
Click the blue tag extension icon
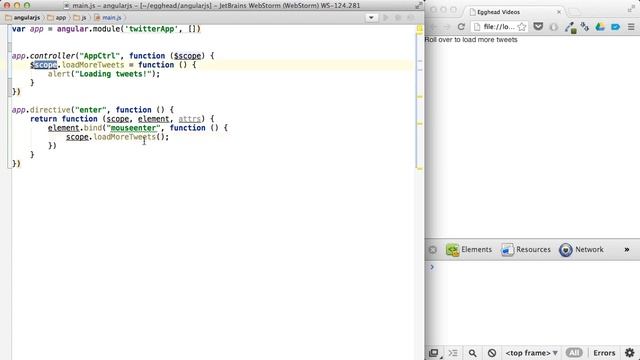[616, 27]
